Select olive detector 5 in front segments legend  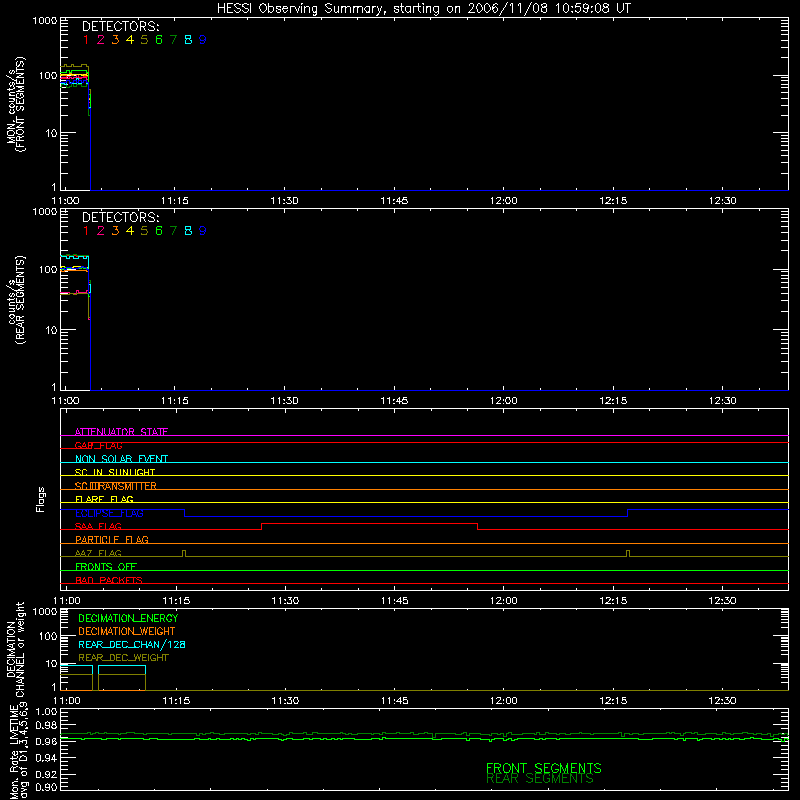point(144,40)
